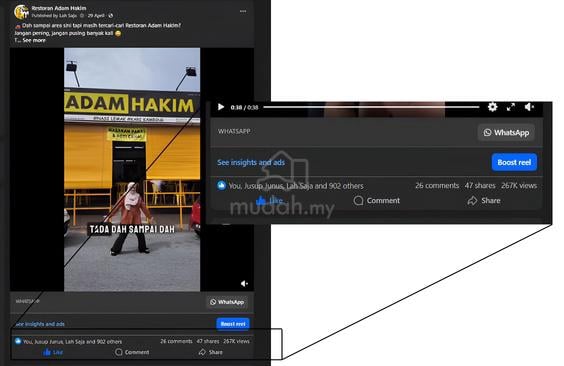This screenshot has height=366, width=564.
Task: Unmute the reel via speaker icon on video
Action: click(244, 284)
